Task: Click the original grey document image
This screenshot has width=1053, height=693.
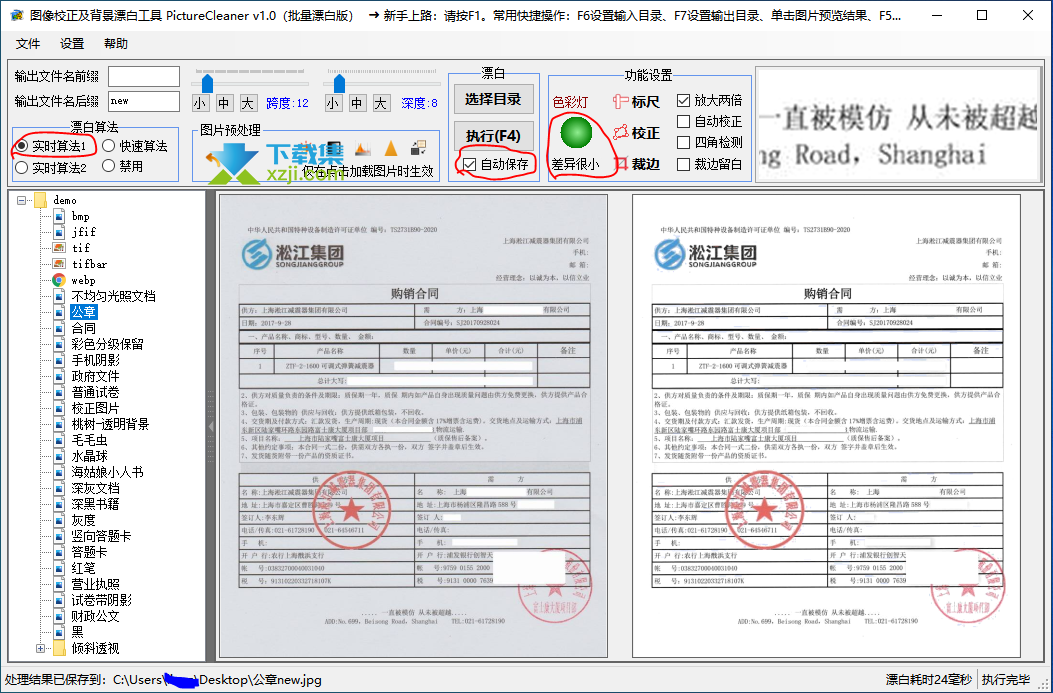Action: (414, 426)
